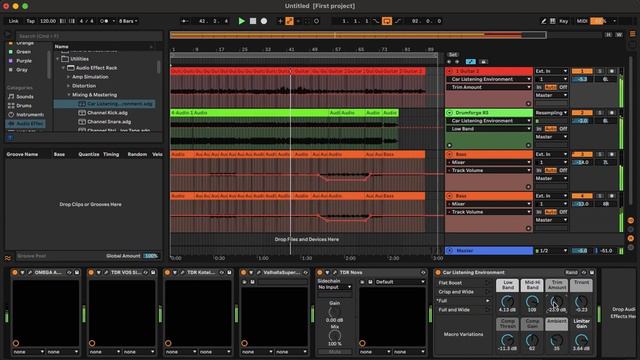Toggle the Groove Pool wave icon
This screenshot has height=360, width=640.
[8, 258]
